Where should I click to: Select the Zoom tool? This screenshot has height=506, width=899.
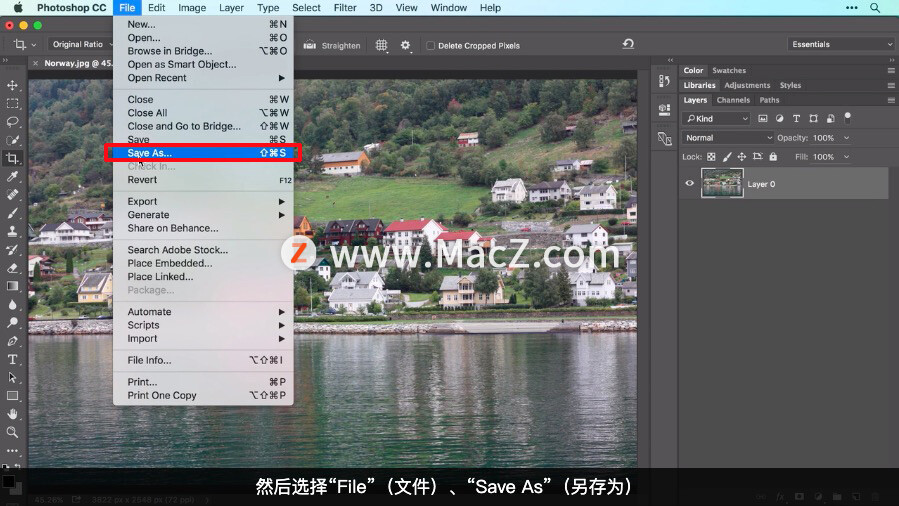tap(12, 432)
